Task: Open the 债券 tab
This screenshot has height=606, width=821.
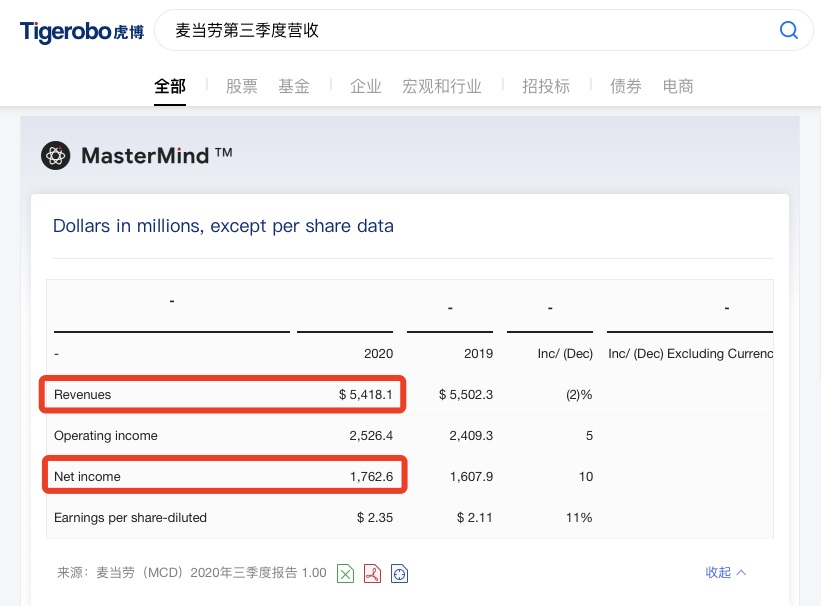Action: [626, 86]
